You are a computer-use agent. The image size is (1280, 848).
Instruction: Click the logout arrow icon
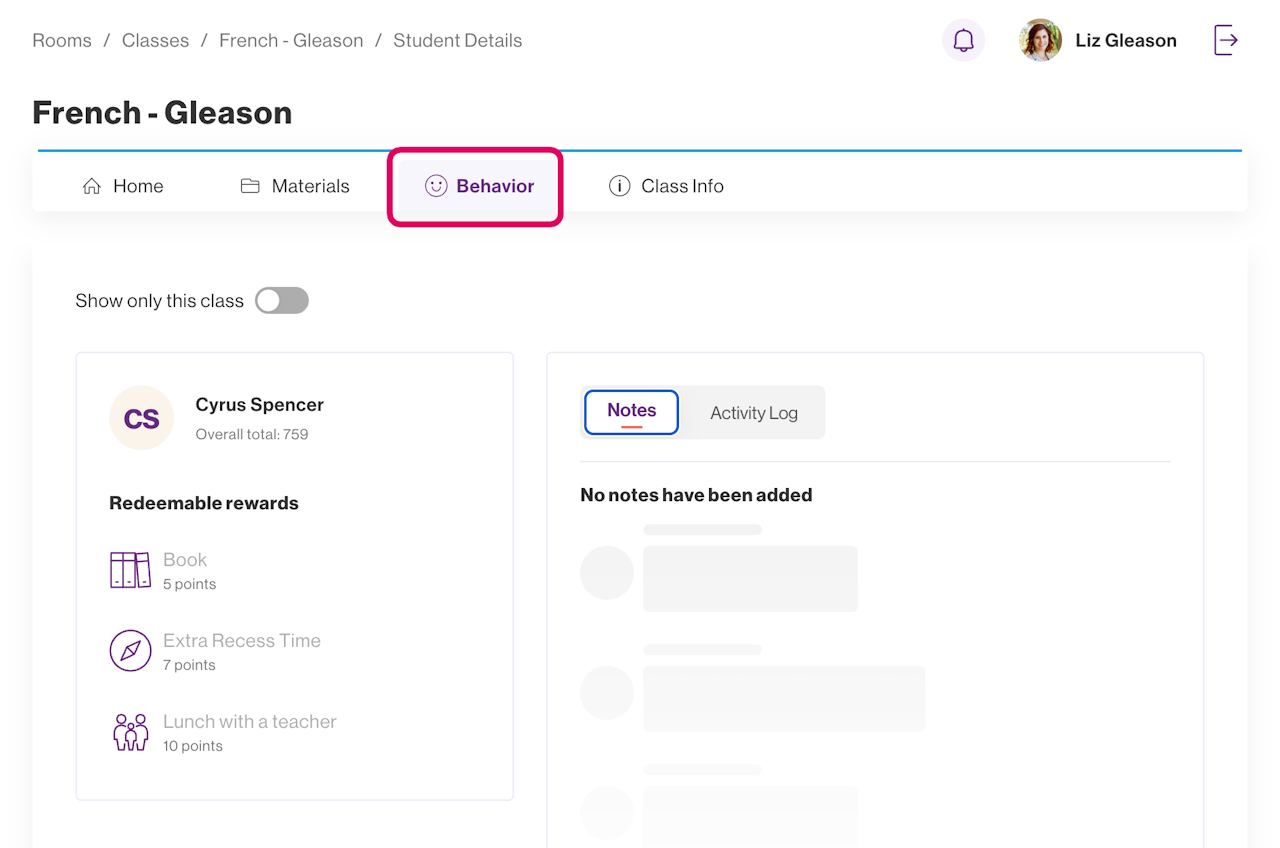[x=1226, y=41]
